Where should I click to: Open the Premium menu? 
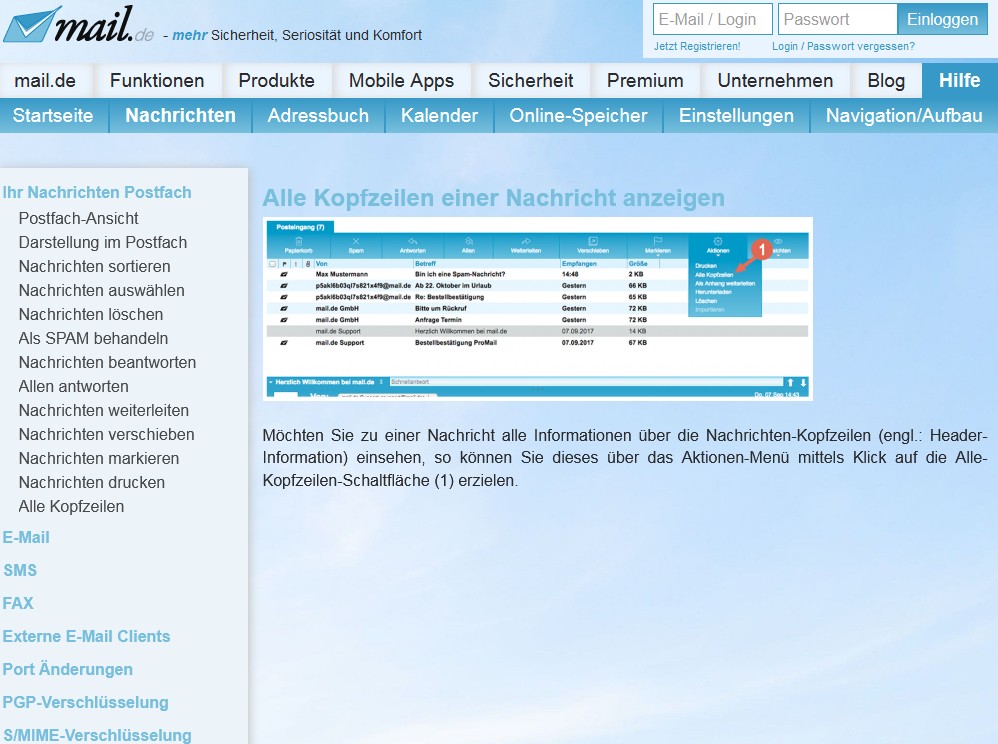click(x=645, y=80)
